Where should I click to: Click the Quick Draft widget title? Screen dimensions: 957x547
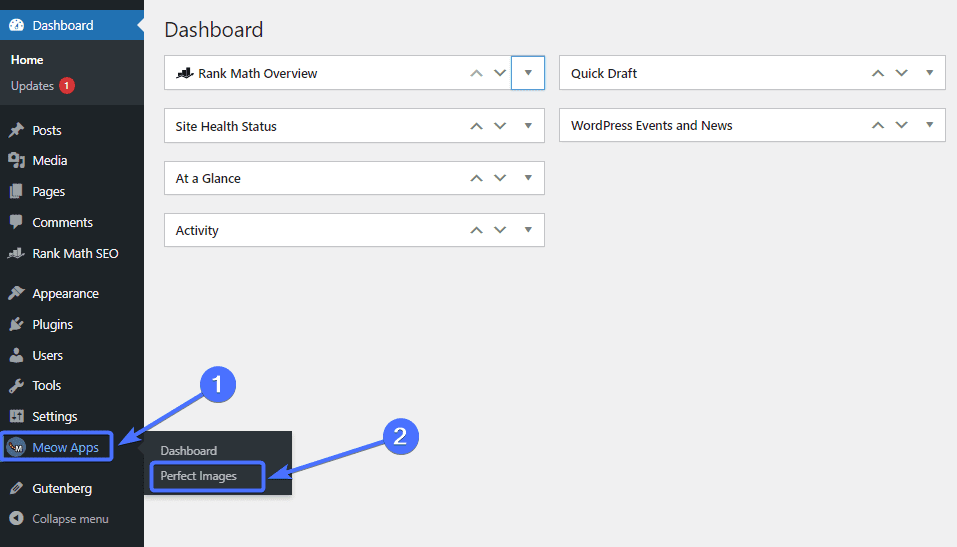[x=604, y=73]
